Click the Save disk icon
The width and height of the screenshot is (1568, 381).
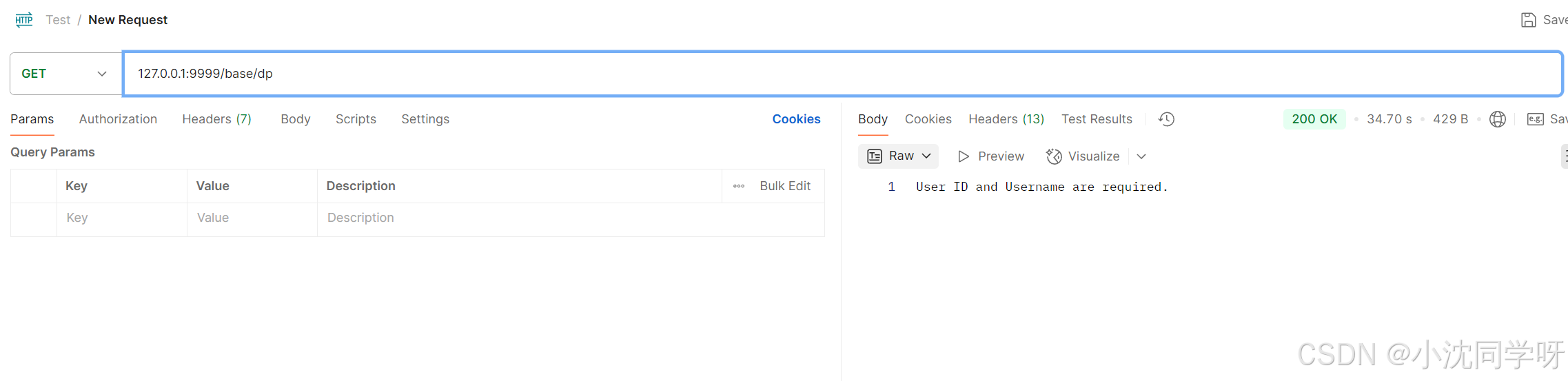[x=1528, y=20]
